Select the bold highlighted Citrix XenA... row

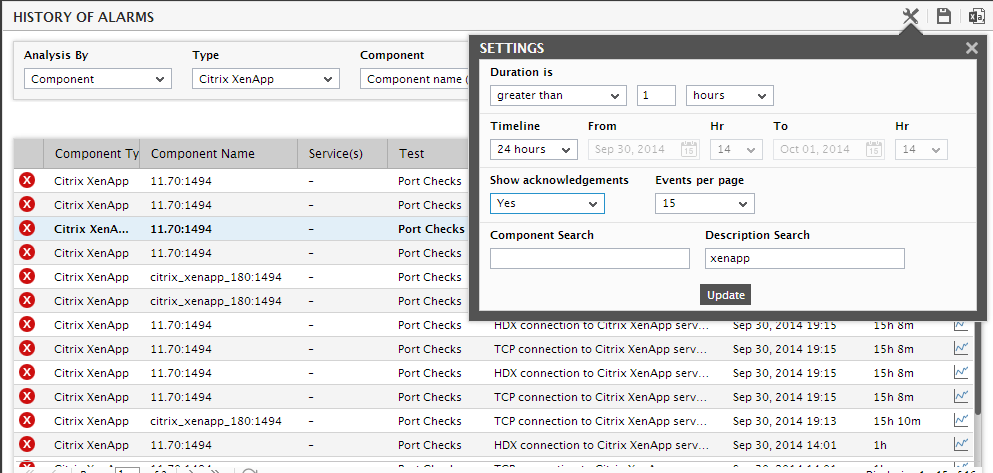(241, 229)
